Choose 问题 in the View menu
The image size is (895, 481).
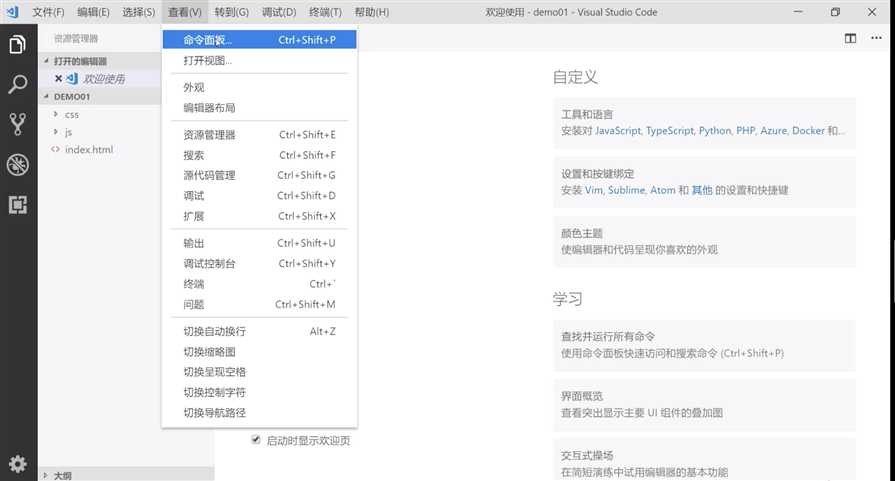(260, 304)
